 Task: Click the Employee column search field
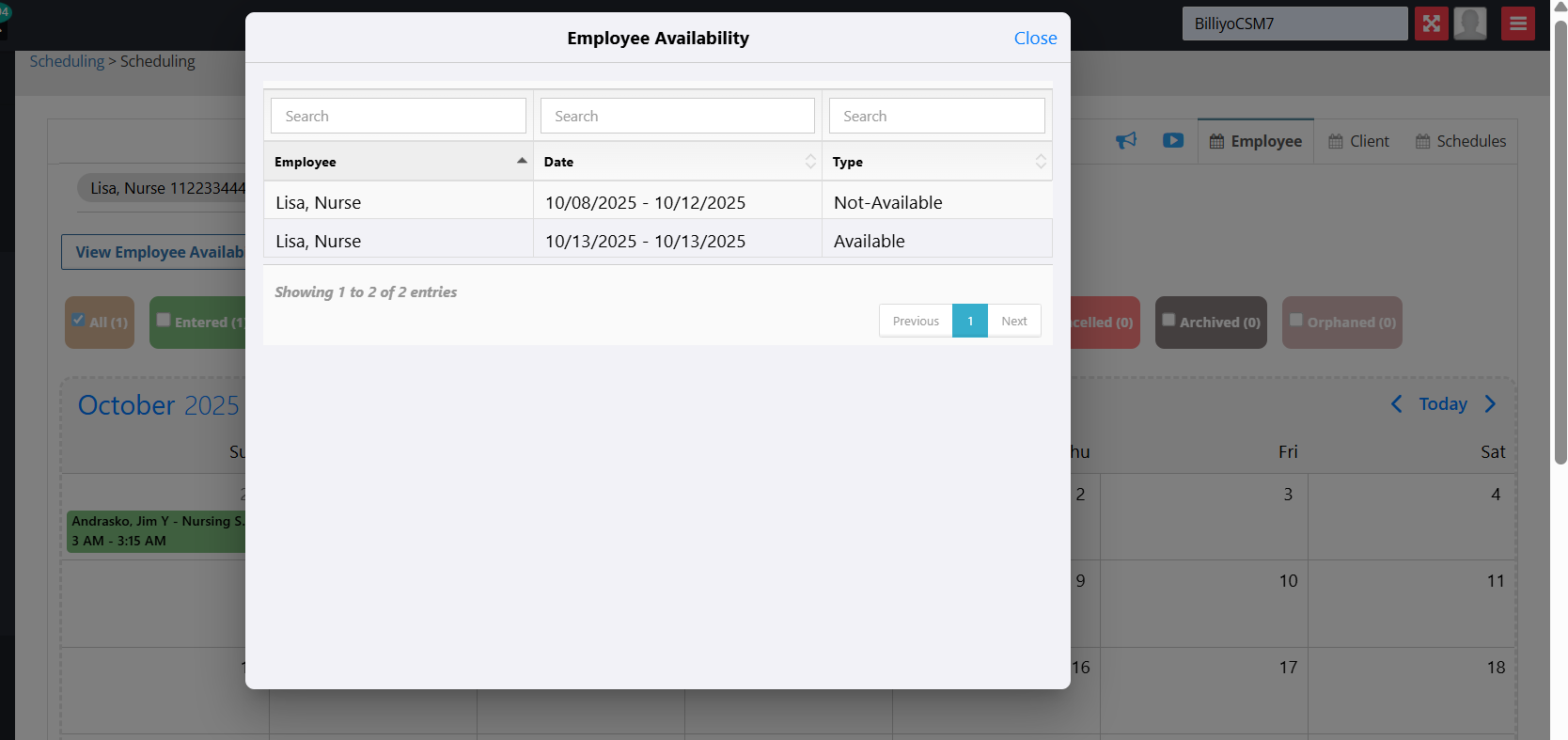point(399,117)
